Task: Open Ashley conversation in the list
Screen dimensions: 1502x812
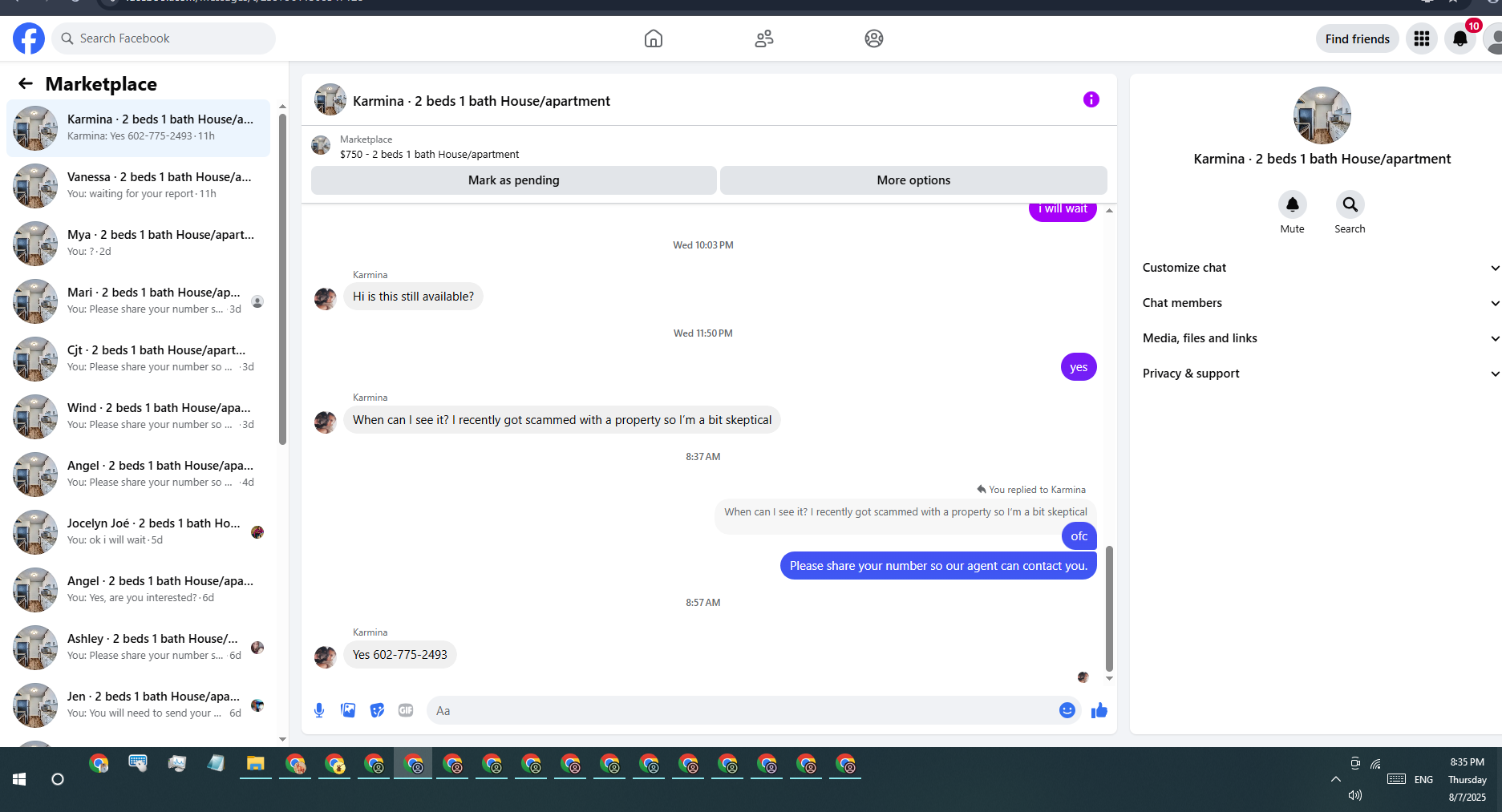Action: tap(138, 648)
